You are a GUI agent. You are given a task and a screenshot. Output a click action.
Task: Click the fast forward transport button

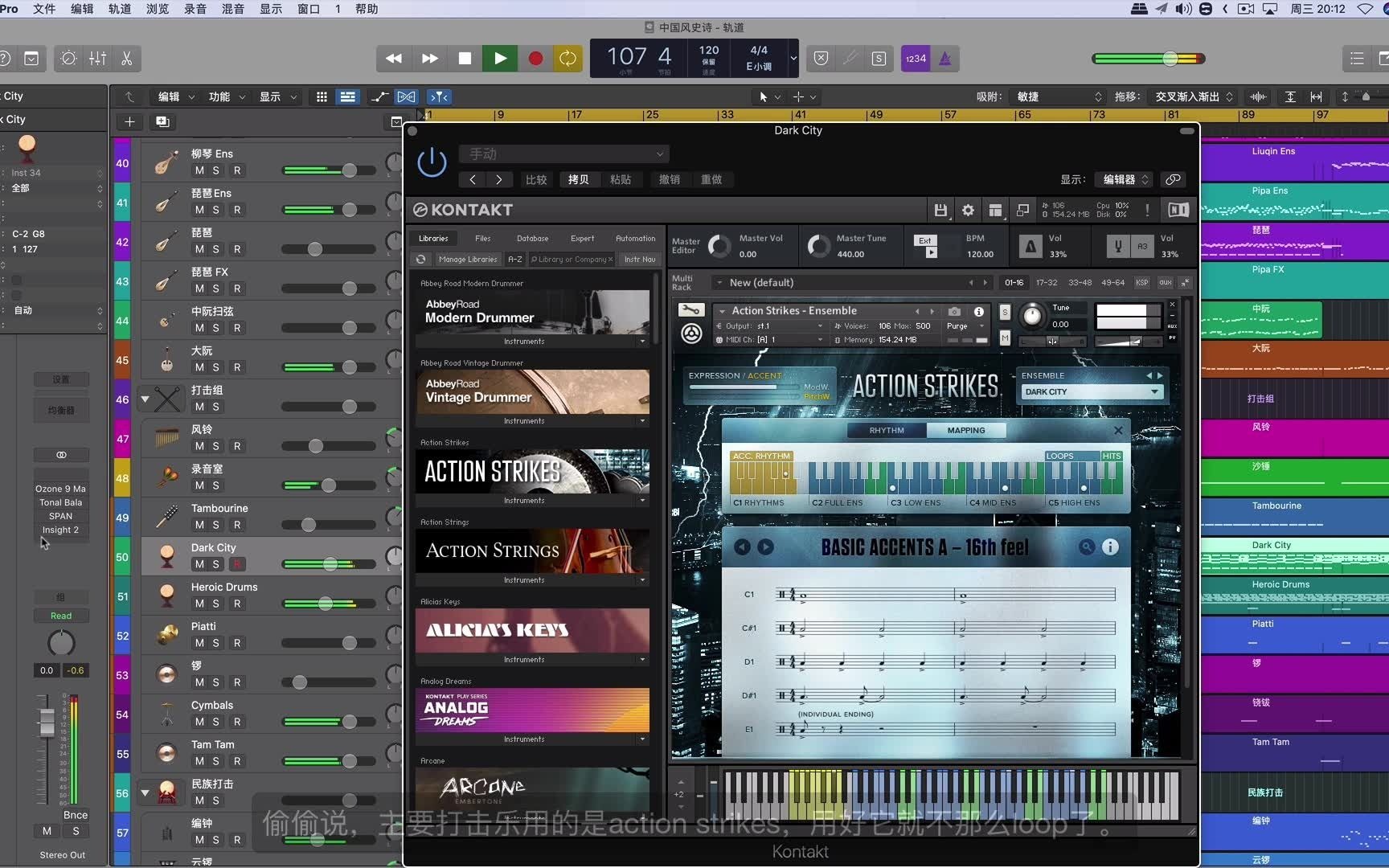tap(430, 58)
